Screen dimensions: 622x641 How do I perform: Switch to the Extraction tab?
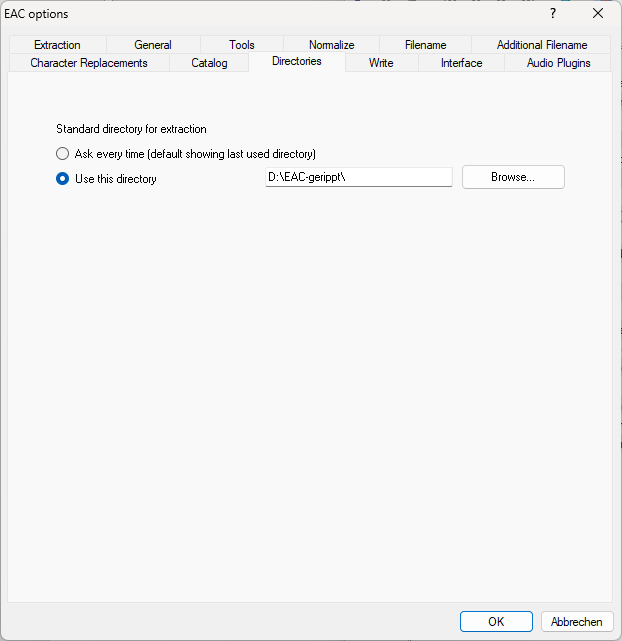pos(57,45)
